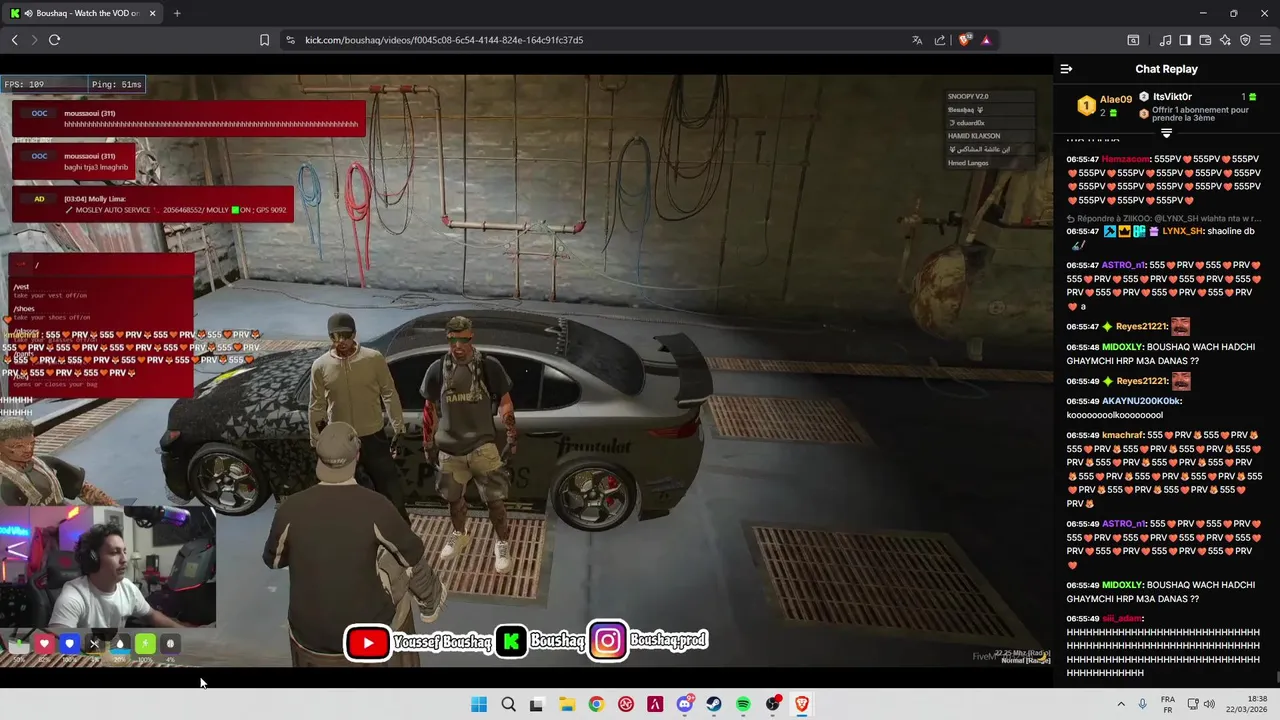Viewport: 1280px width, 720px height.
Task: Open the browser hamburger menu
Action: point(1265,40)
